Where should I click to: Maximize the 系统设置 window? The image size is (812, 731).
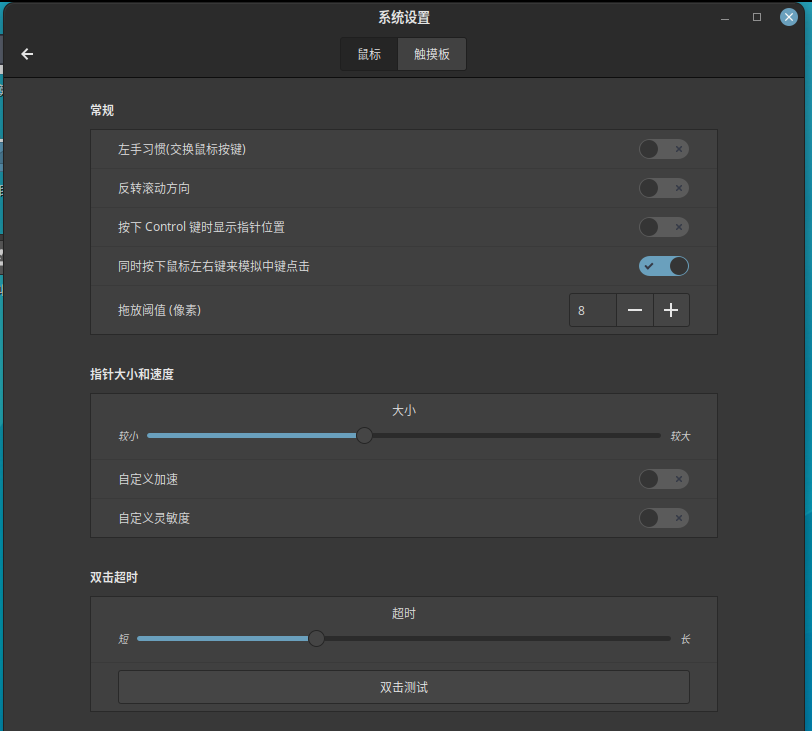tap(757, 17)
